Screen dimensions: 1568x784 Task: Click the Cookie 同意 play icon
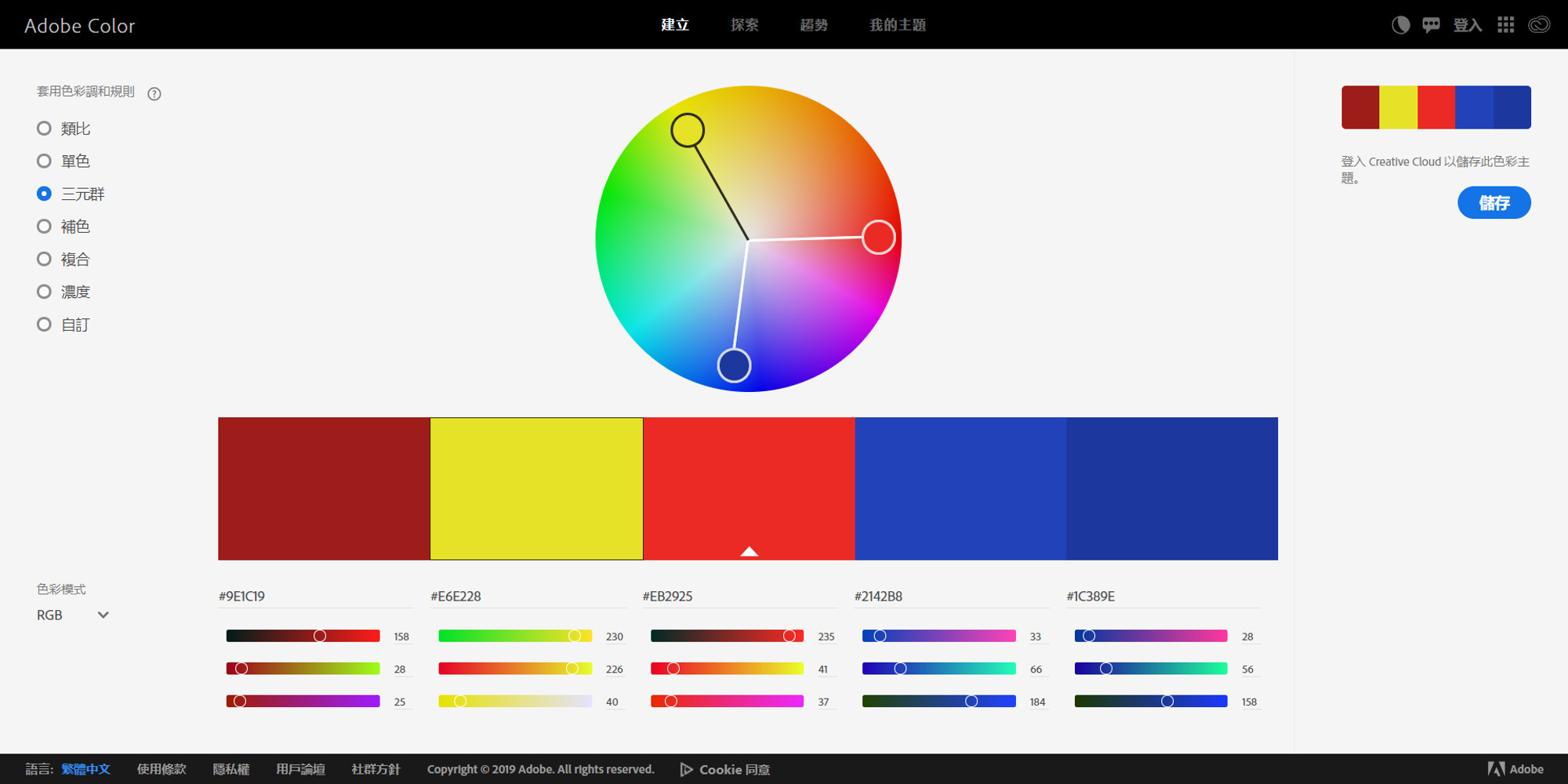(x=686, y=769)
